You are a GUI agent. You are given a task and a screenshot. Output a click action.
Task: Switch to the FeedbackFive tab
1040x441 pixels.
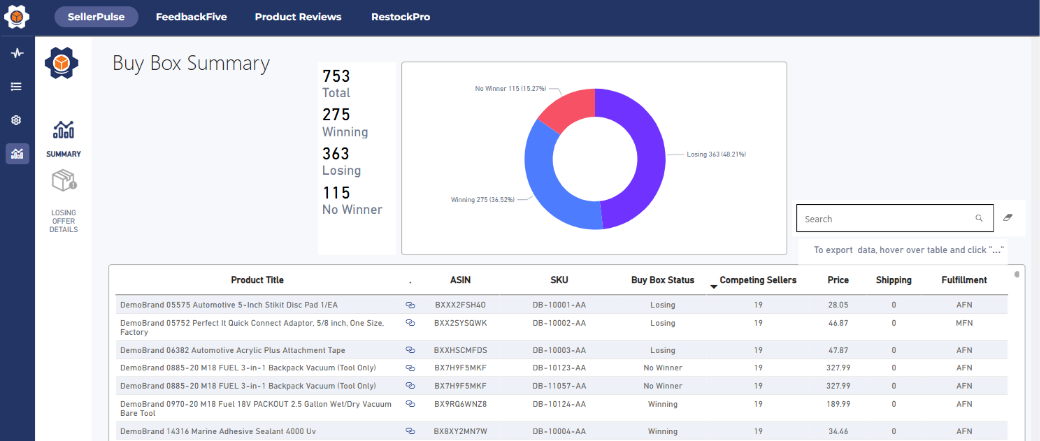click(196, 17)
